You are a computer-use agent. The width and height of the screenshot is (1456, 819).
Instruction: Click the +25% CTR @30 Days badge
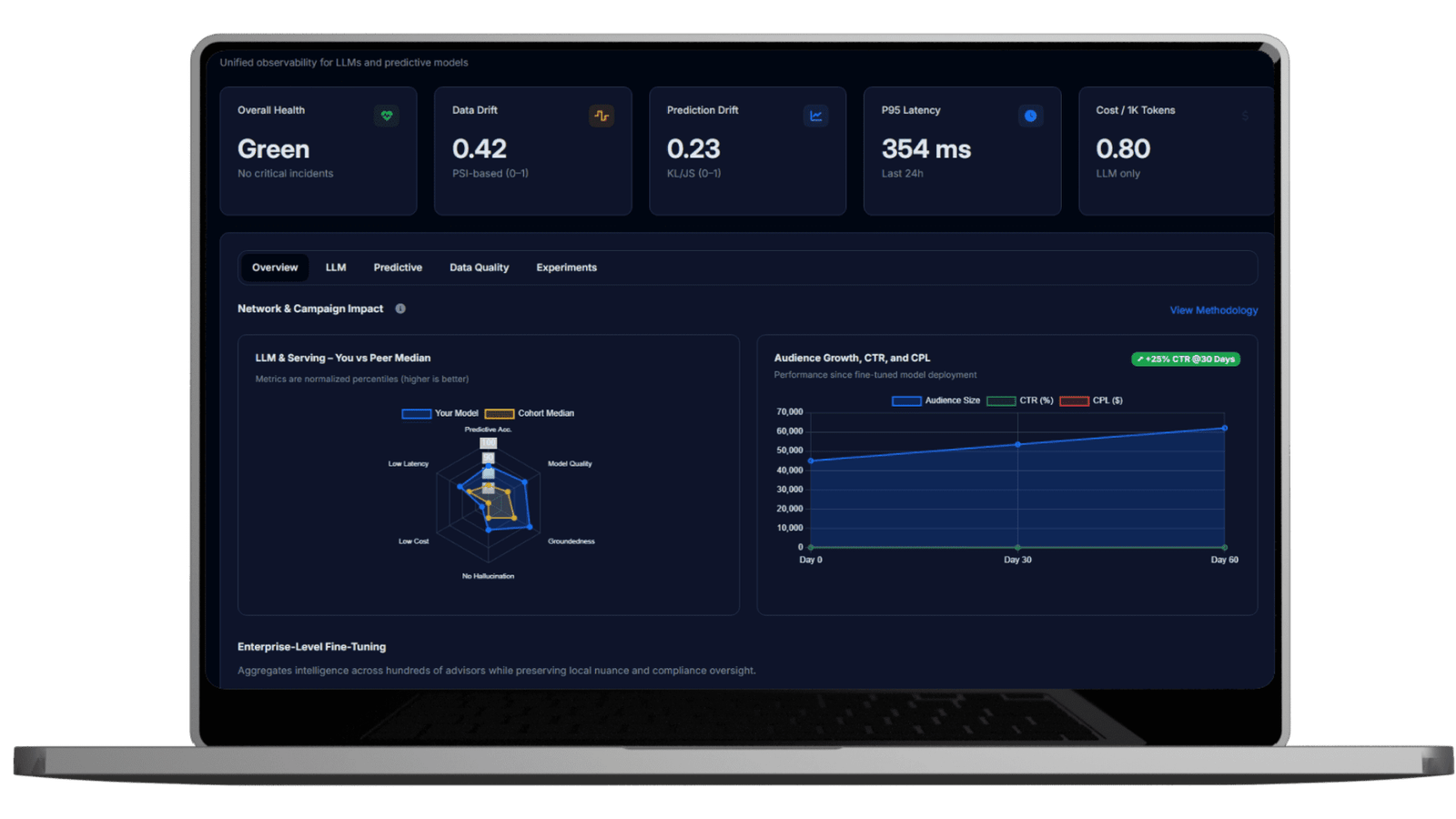(1185, 359)
